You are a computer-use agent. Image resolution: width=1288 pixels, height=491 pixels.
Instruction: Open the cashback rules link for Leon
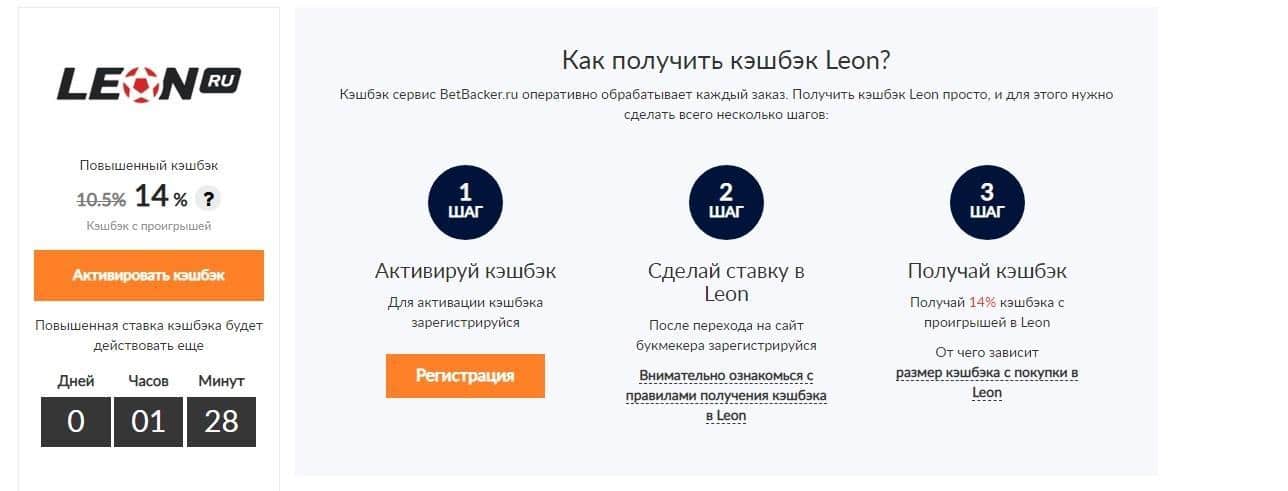[726, 395]
